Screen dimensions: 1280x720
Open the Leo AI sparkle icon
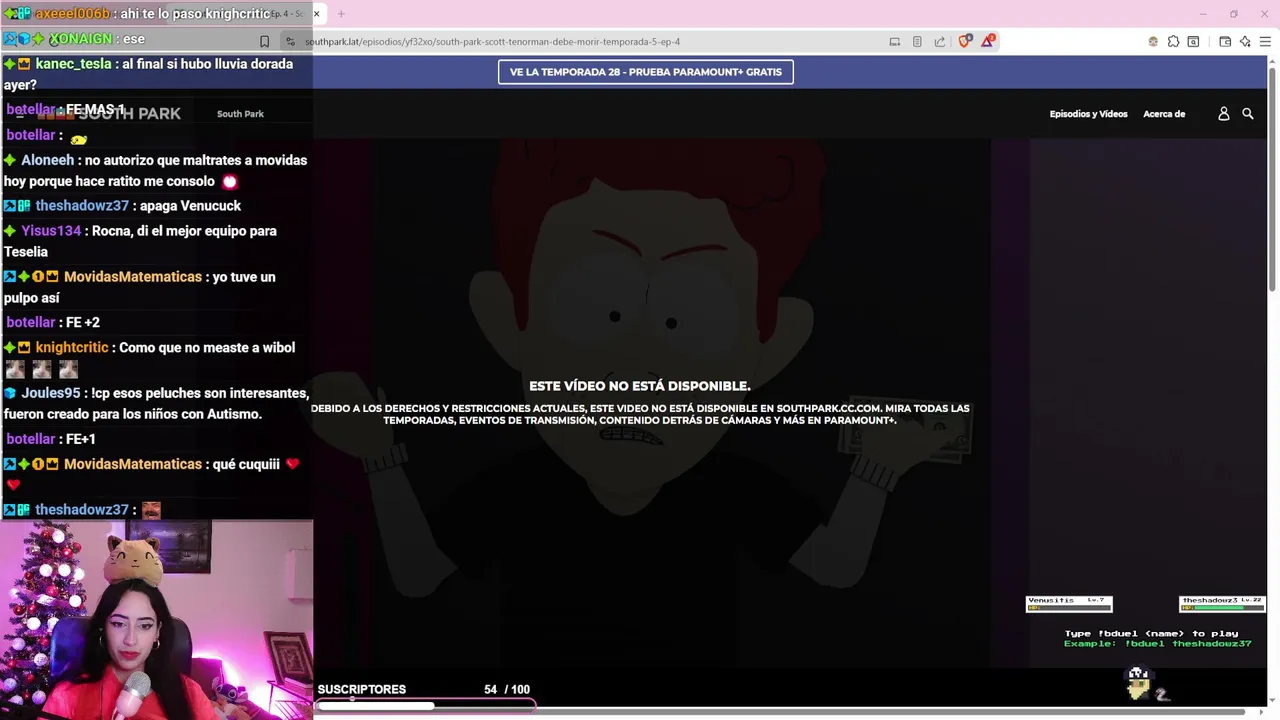(x=1245, y=41)
